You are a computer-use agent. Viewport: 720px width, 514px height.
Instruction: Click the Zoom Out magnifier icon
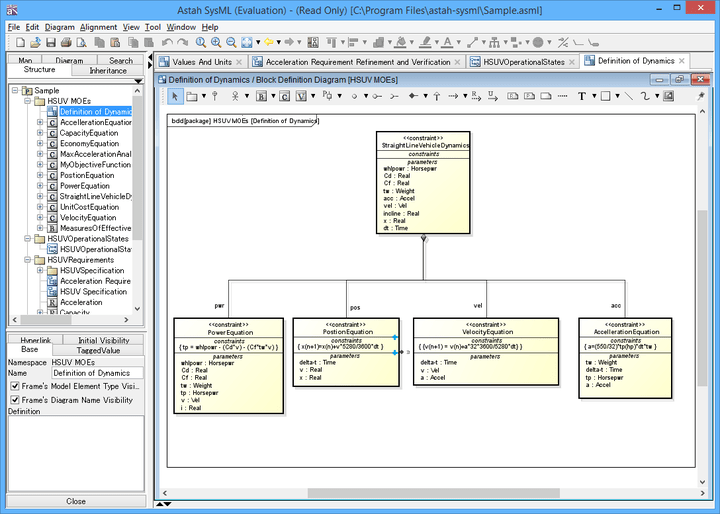(231, 43)
